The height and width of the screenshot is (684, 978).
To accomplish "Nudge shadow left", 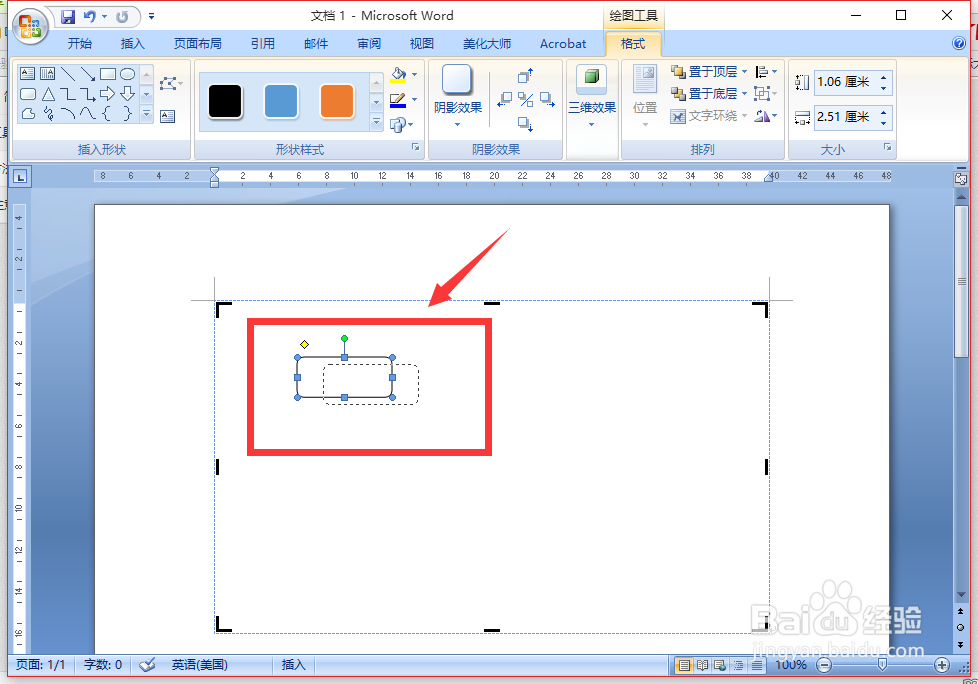I will [x=505, y=100].
